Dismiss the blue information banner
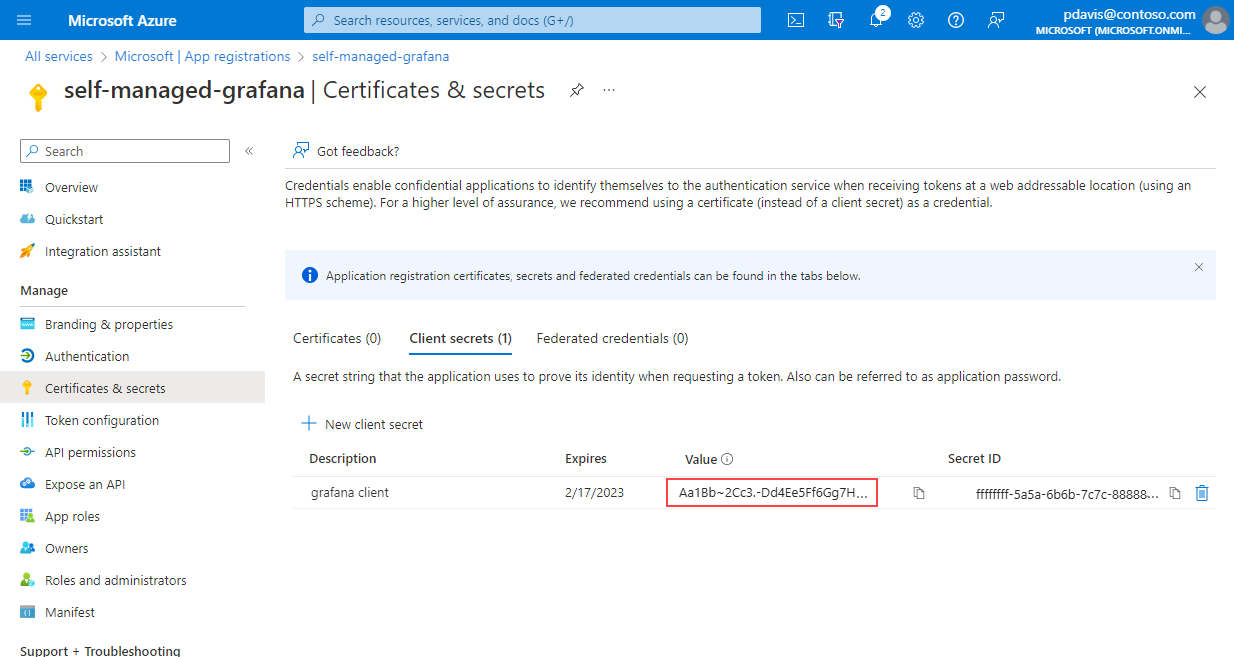Screen dimensions: 1234x657 (x=1199, y=267)
